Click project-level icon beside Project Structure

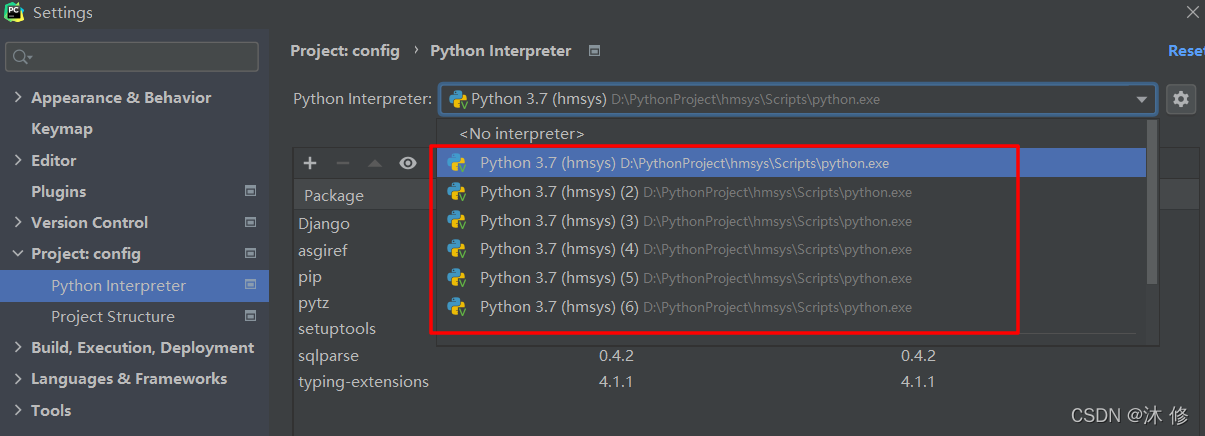pos(250,316)
